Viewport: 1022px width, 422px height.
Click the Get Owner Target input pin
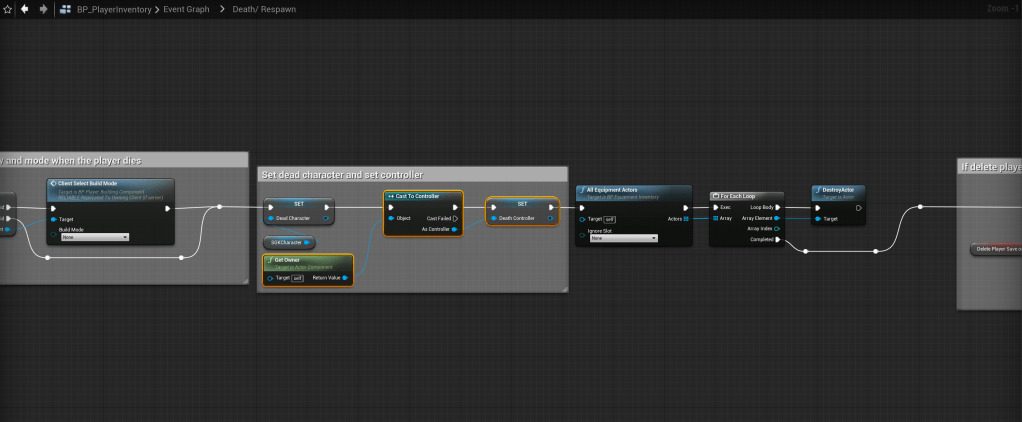coord(270,278)
